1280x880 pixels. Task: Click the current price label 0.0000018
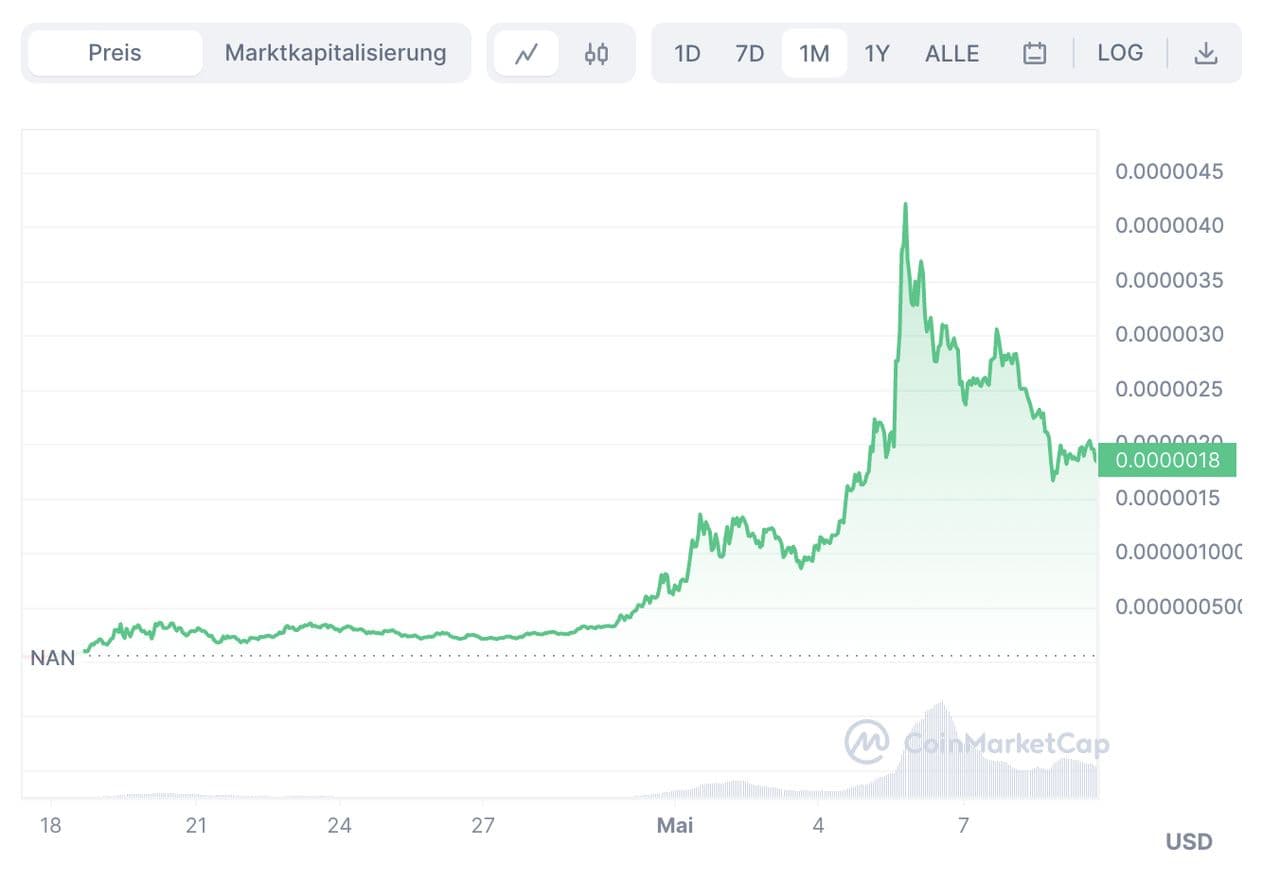coord(1167,460)
